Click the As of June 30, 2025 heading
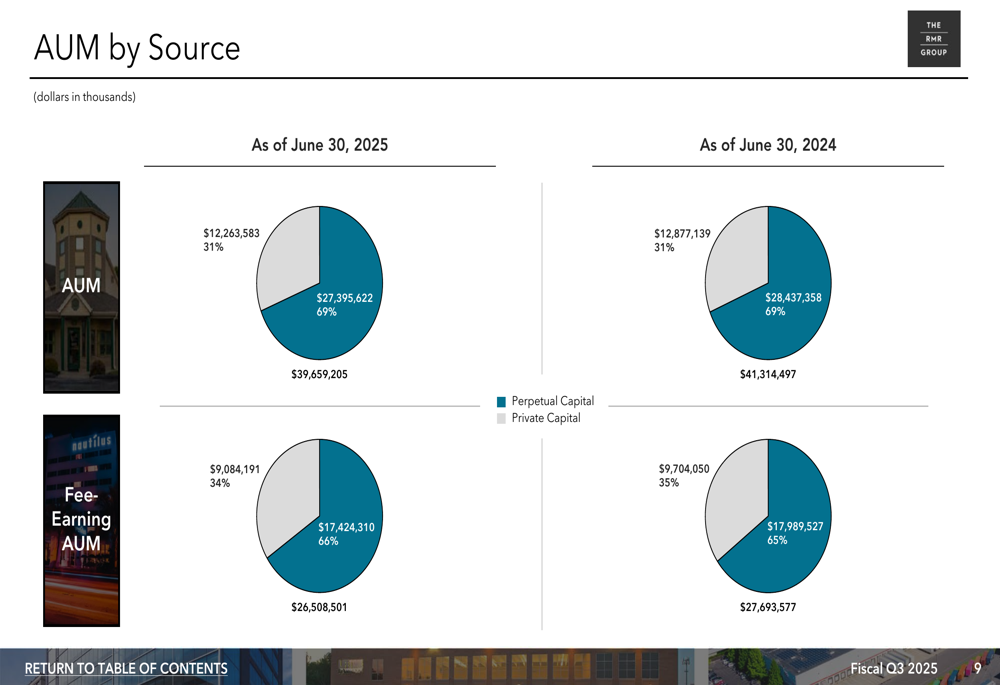The image size is (1000, 685). click(320, 145)
